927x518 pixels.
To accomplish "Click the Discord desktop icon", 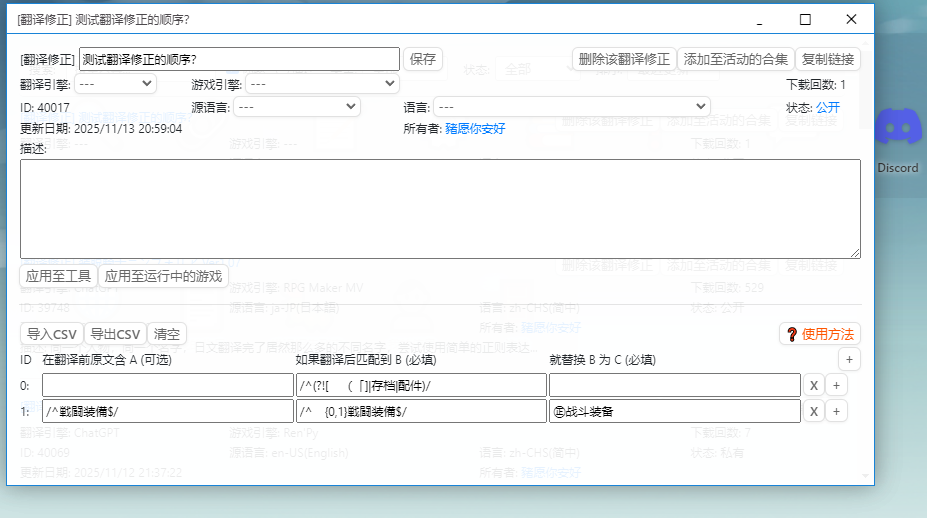I will coord(896,138).
